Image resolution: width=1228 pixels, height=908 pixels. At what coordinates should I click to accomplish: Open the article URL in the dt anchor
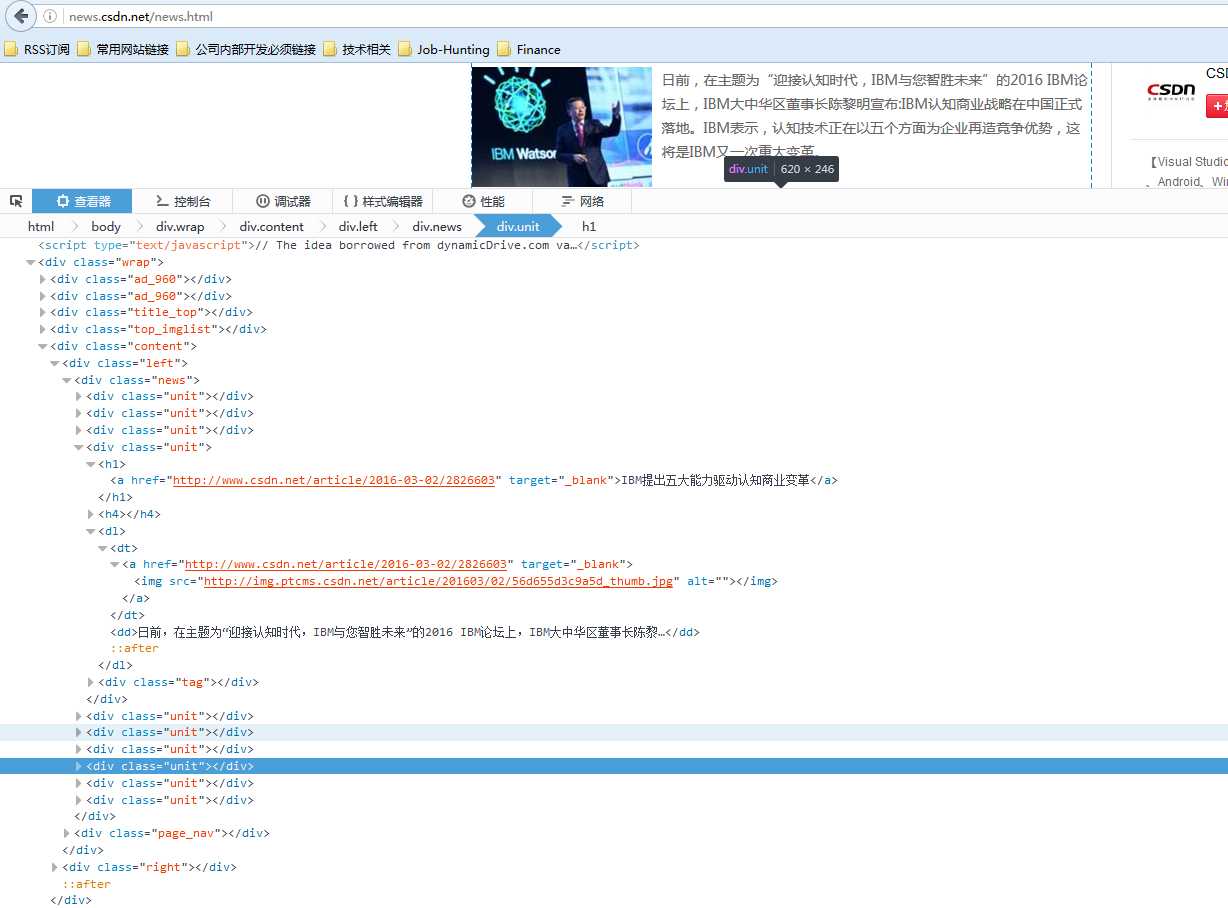click(x=346, y=564)
